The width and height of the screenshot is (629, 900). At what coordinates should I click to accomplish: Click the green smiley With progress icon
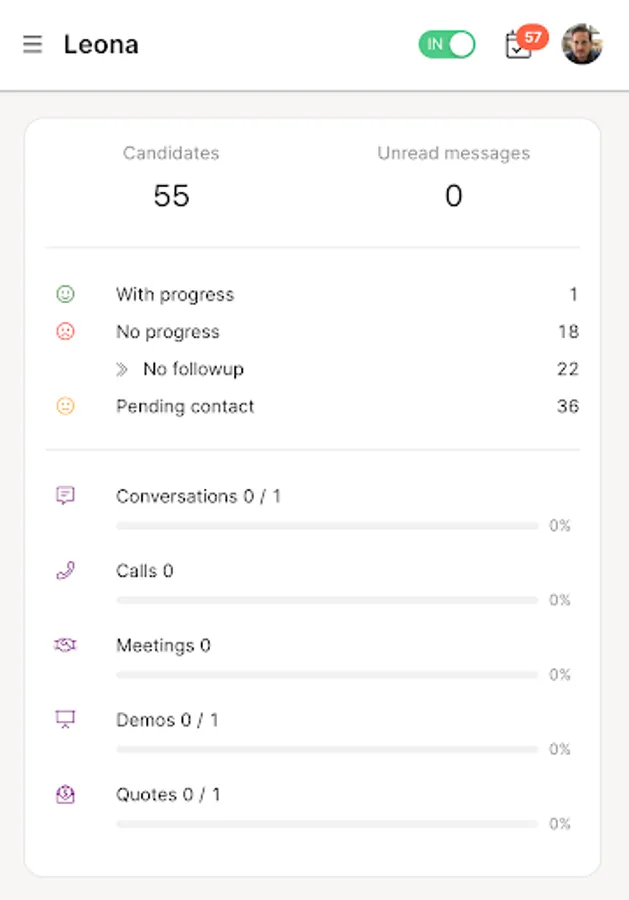point(65,294)
